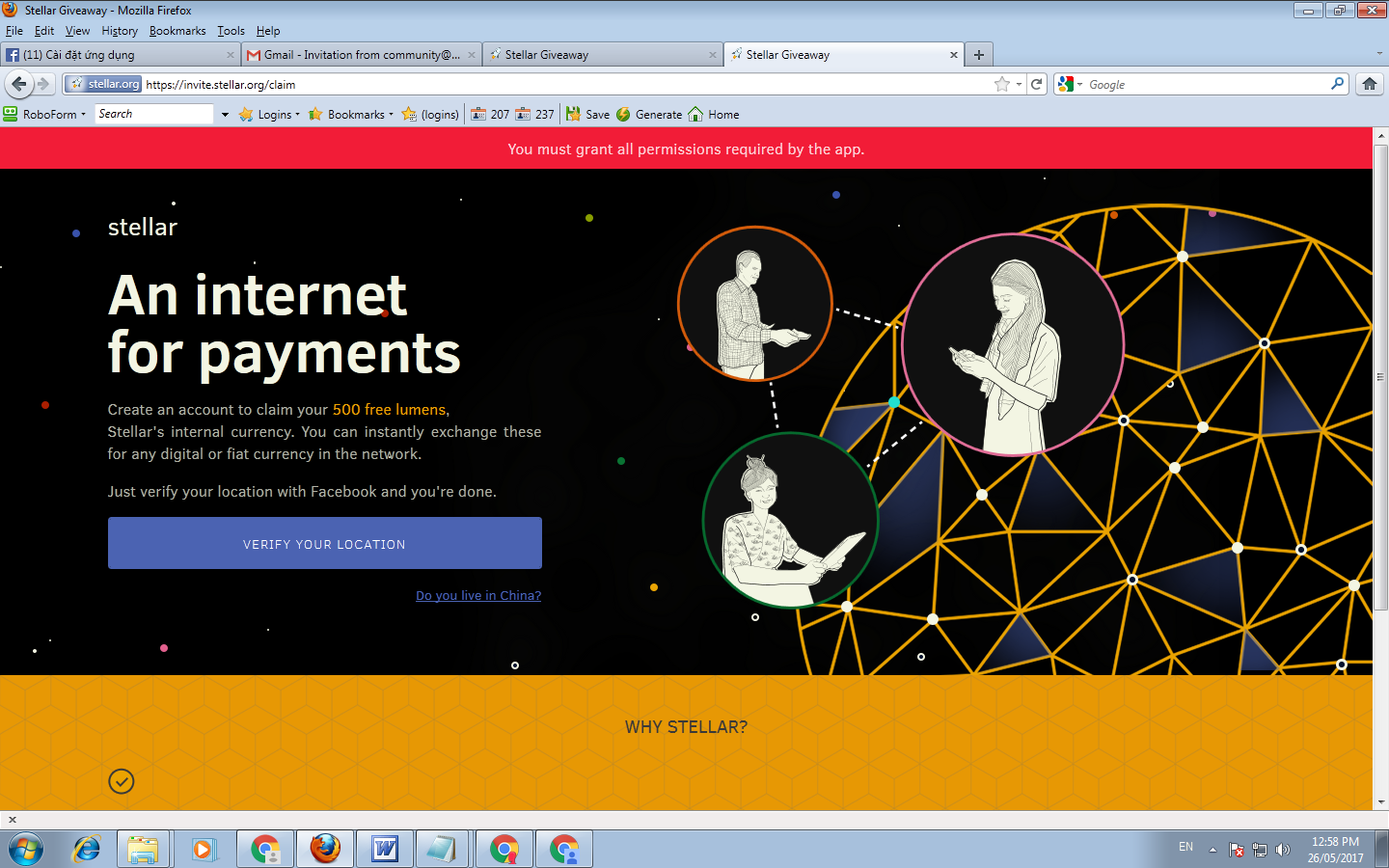Launch Internet Explorer from the taskbar
This screenshot has width=1389, height=868.
(87, 850)
